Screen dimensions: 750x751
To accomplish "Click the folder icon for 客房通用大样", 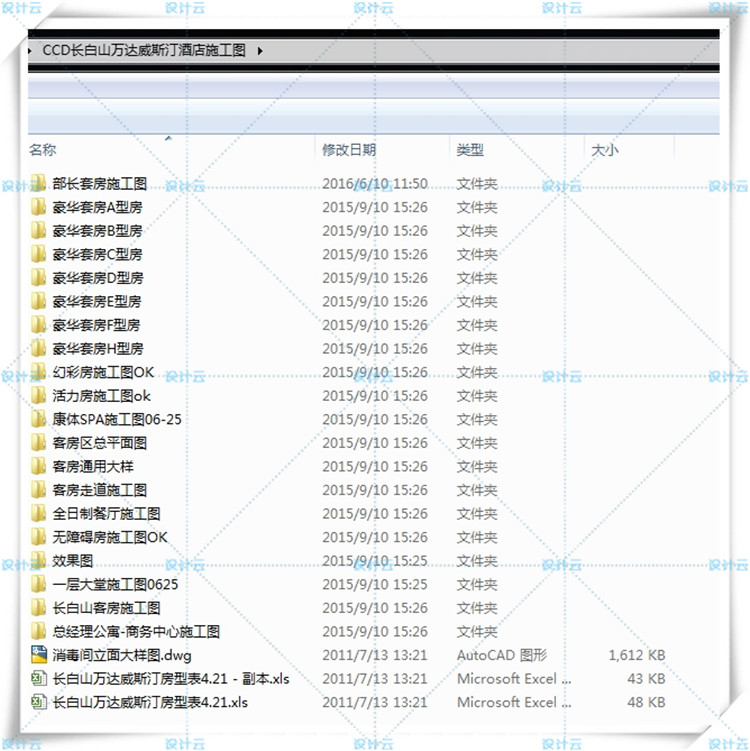I will 38,466.
